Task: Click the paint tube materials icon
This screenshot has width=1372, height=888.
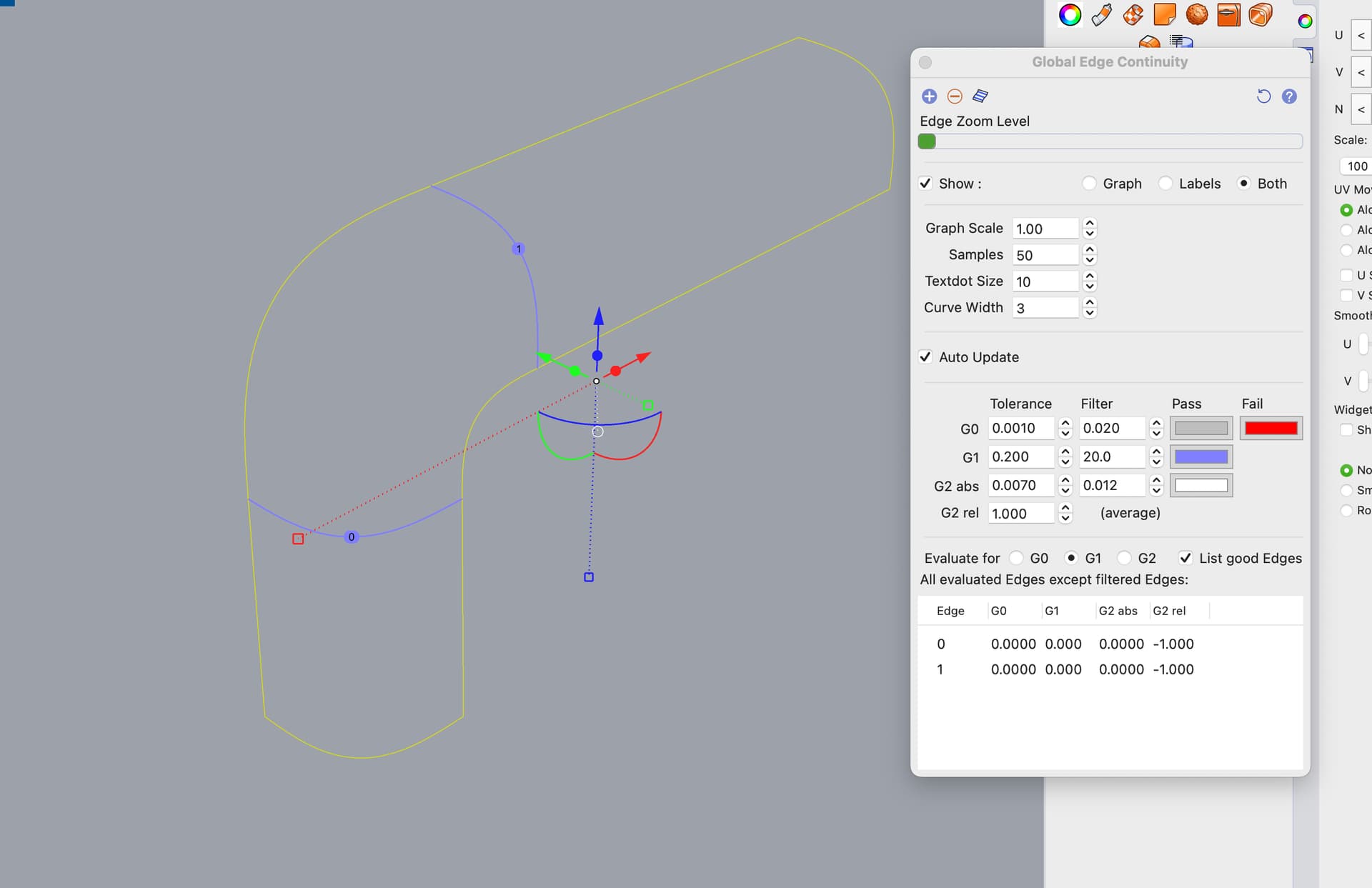Action: pyautogui.click(x=1102, y=15)
